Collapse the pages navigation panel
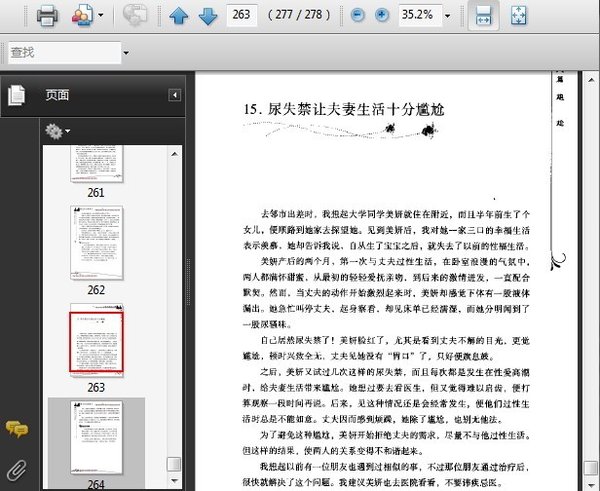Viewport: 600px width, 491px height. point(174,95)
